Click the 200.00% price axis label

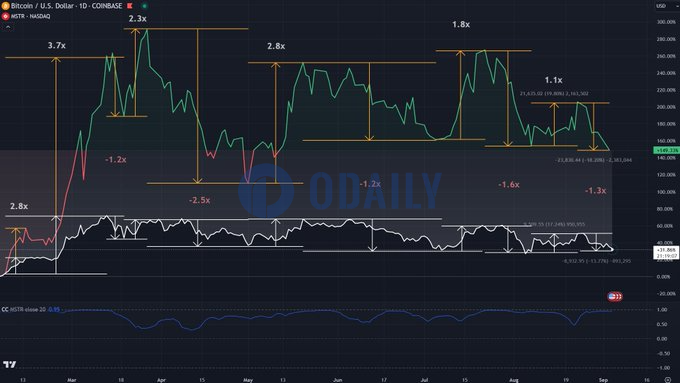[x=666, y=107]
